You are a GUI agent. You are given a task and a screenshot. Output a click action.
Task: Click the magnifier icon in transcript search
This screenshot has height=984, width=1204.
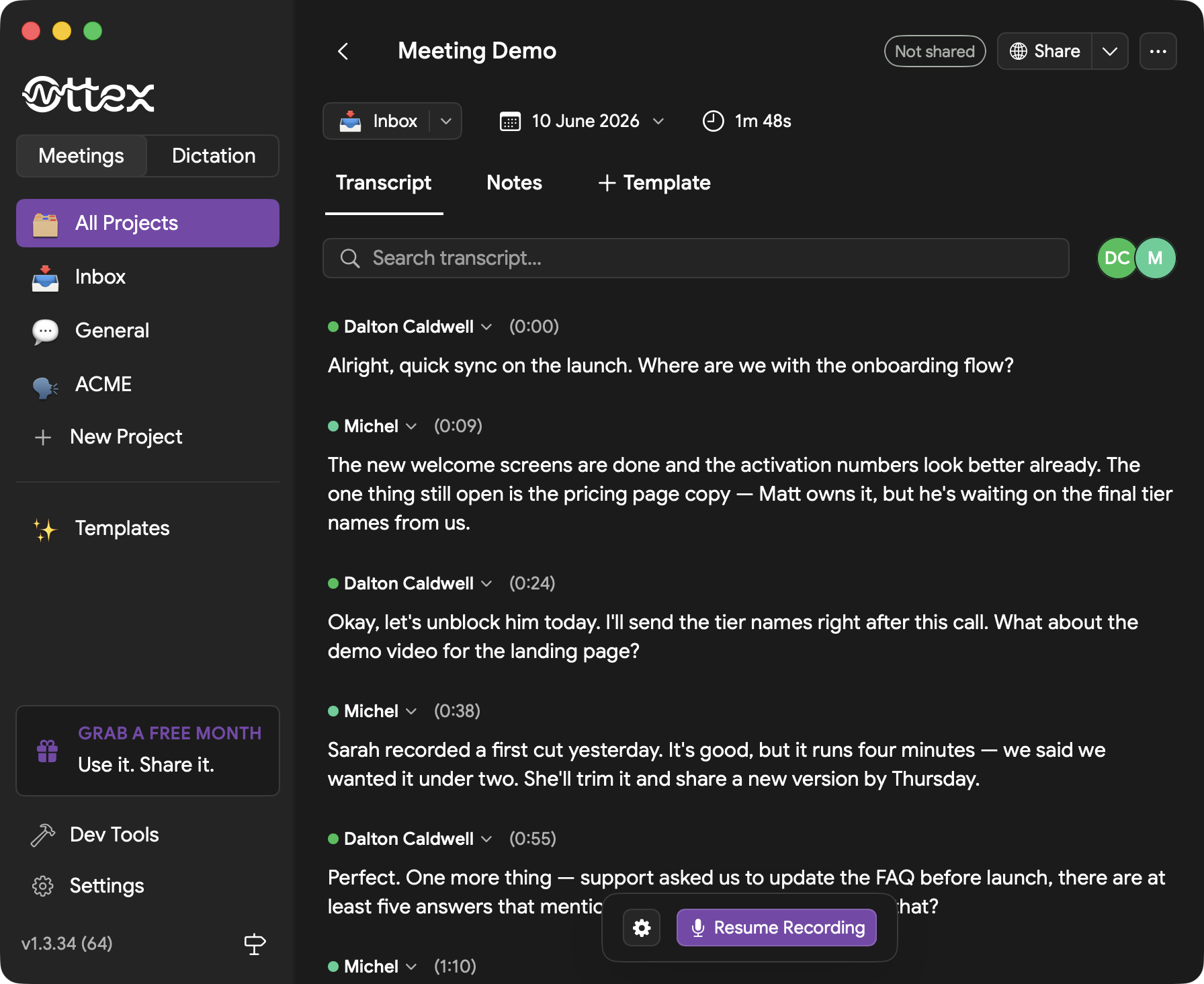click(350, 258)
